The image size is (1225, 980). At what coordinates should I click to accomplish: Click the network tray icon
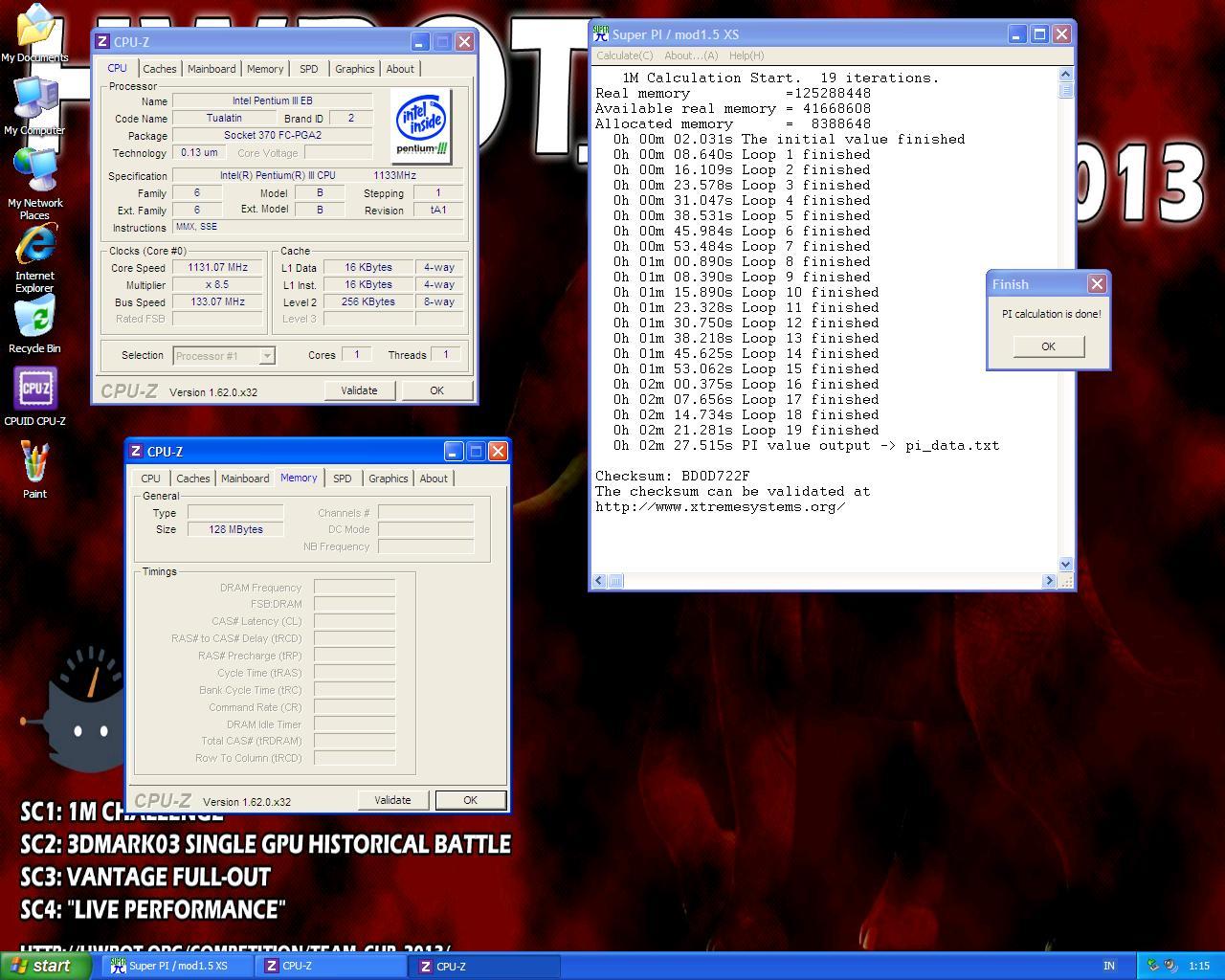(x=1153, y=966)
